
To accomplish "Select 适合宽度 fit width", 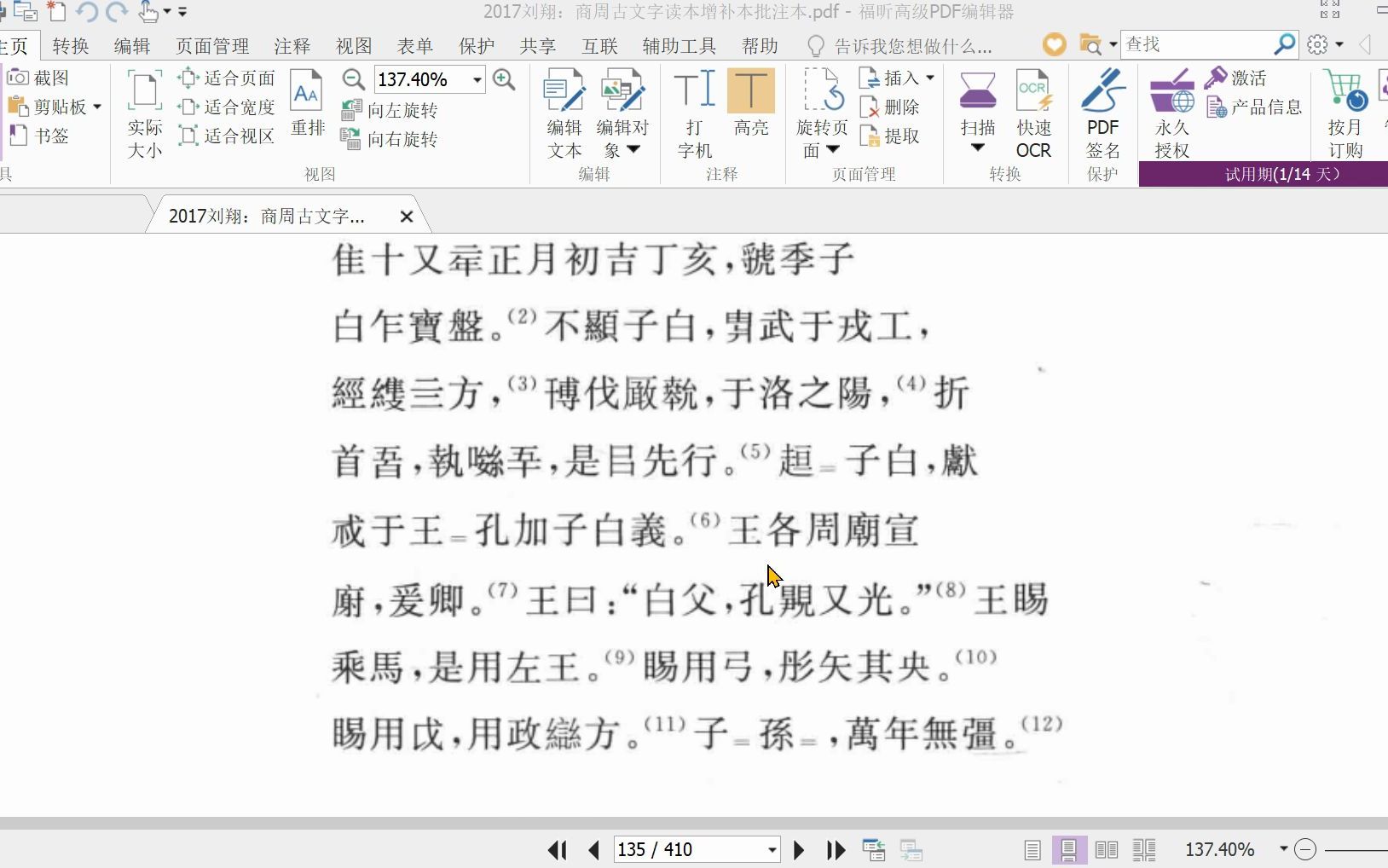I will pos(227,107).
